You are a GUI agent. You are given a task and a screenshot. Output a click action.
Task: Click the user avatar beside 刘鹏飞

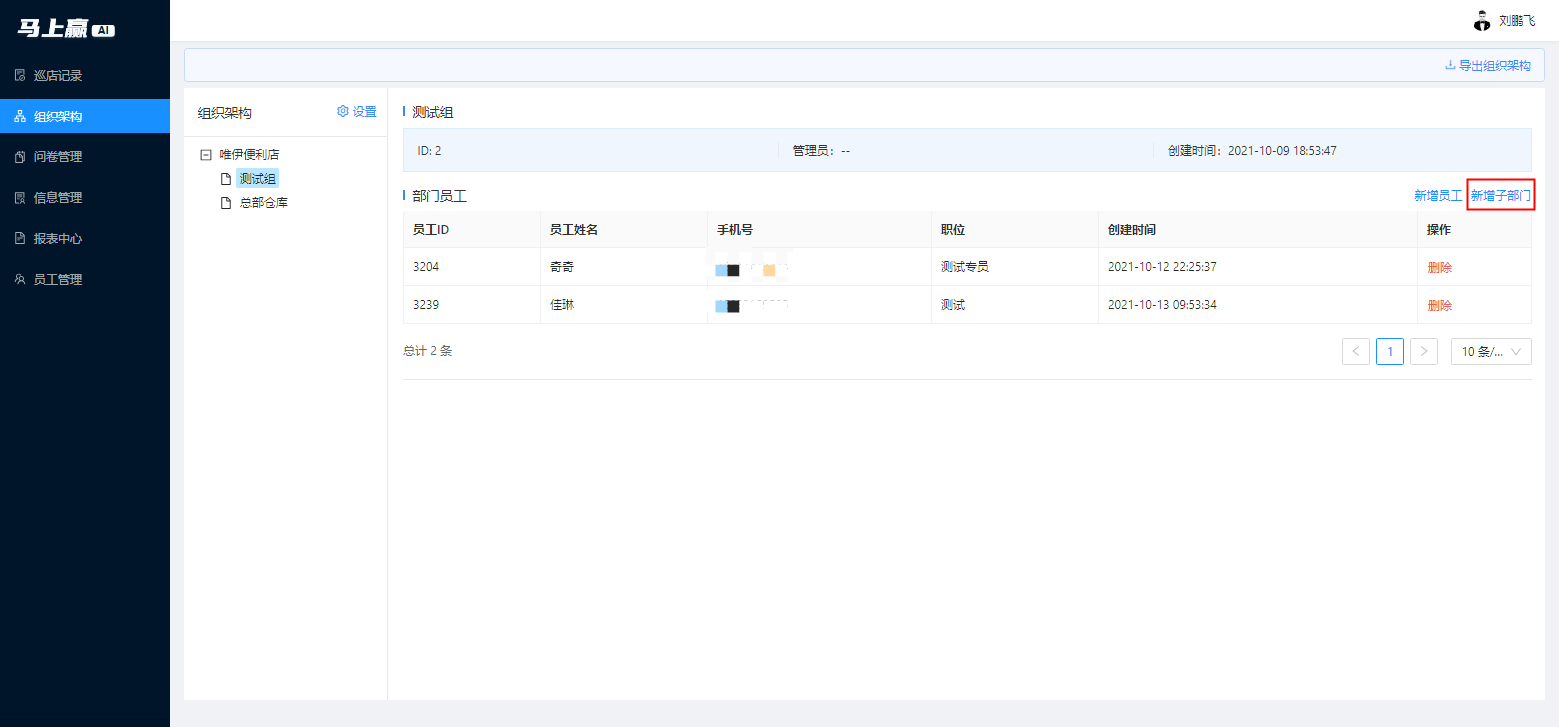pyautogui.click(x=1482, y=20)
